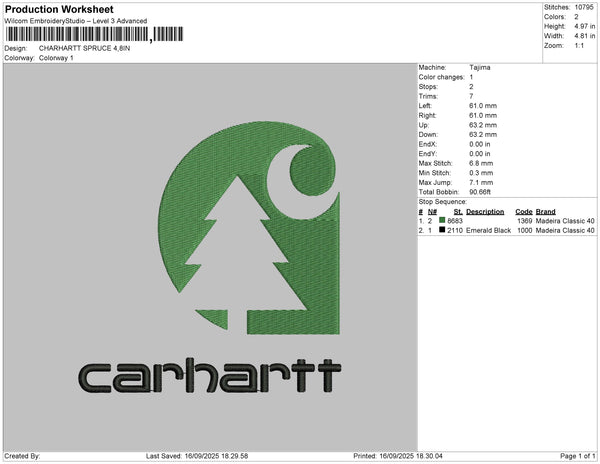Viewport: 600px width, 464px height.
Task: Click the Colors value '2'
Action: [576, 17]
